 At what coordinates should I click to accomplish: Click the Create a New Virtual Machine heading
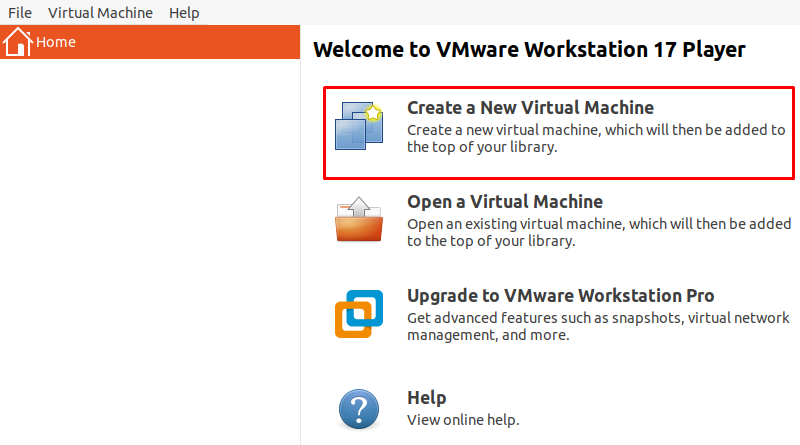pos(531,108)
